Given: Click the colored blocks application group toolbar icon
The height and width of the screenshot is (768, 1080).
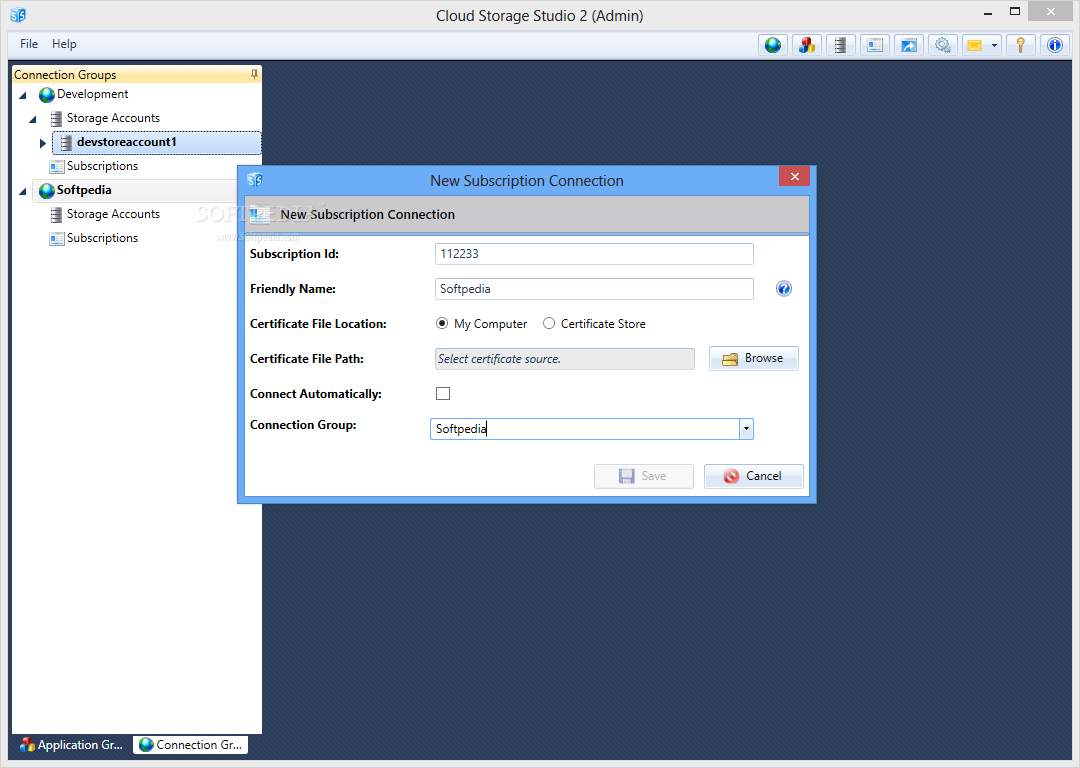Looking at the screenshot, I should coord(807,45).
